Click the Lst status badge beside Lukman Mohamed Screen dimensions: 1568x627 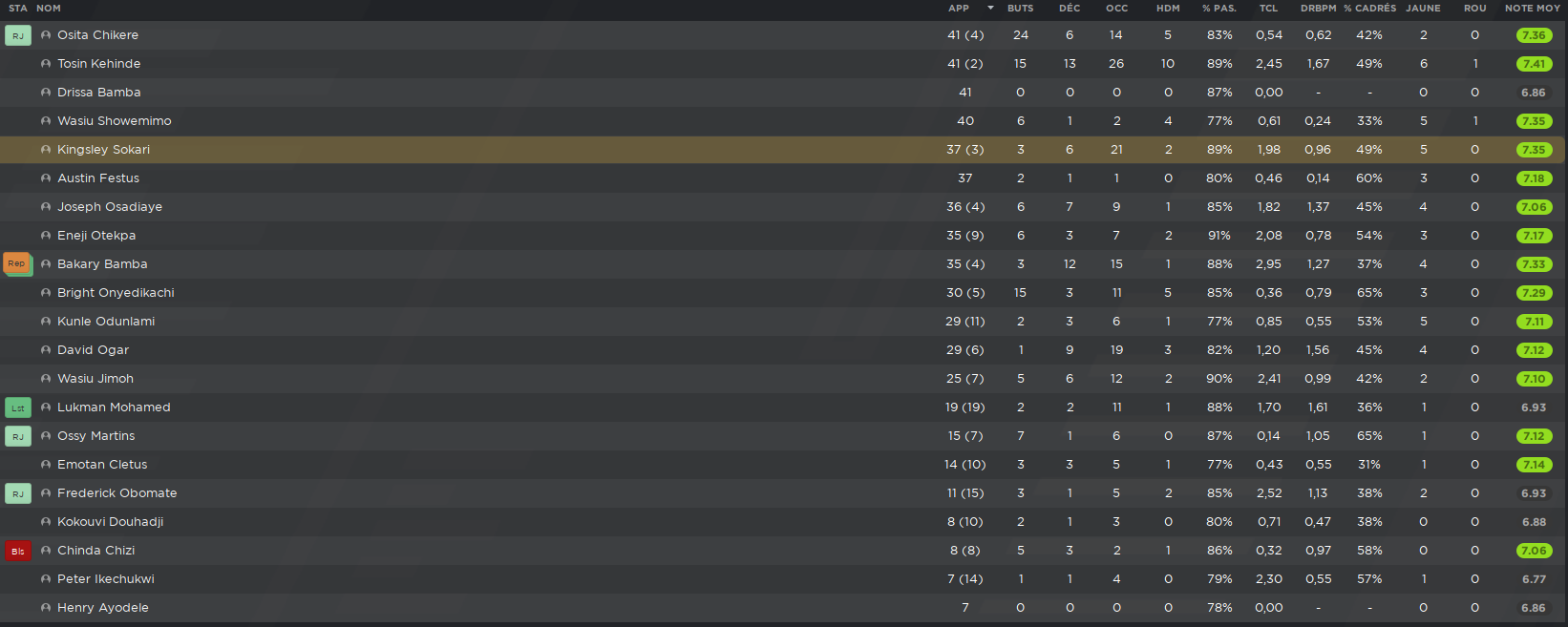(18, 408)
